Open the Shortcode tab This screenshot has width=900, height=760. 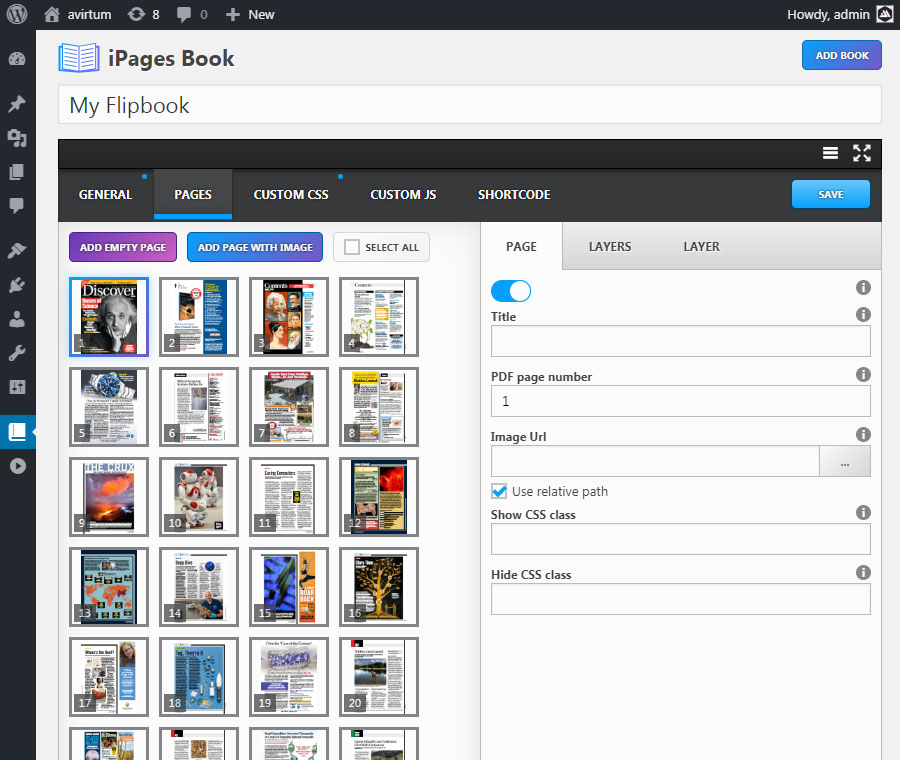(x=514, y=195)
